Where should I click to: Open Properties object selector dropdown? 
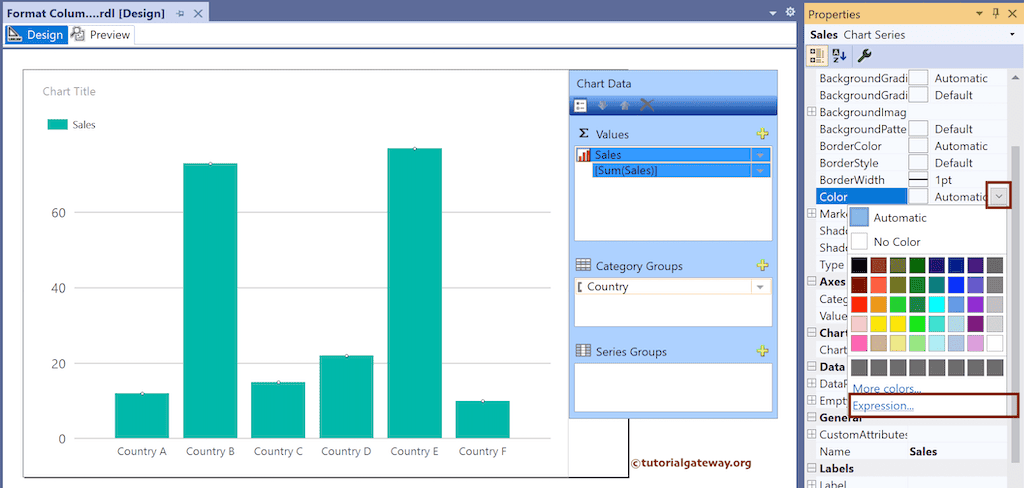[1013, 35]
